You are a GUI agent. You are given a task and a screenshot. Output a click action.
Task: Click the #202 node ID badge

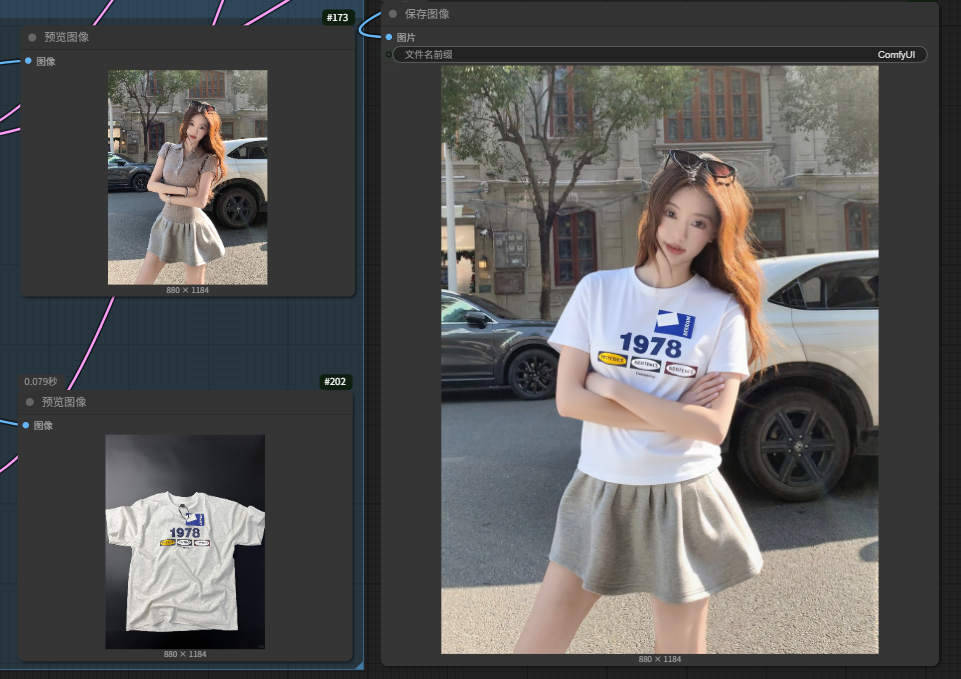pos(336,382)
